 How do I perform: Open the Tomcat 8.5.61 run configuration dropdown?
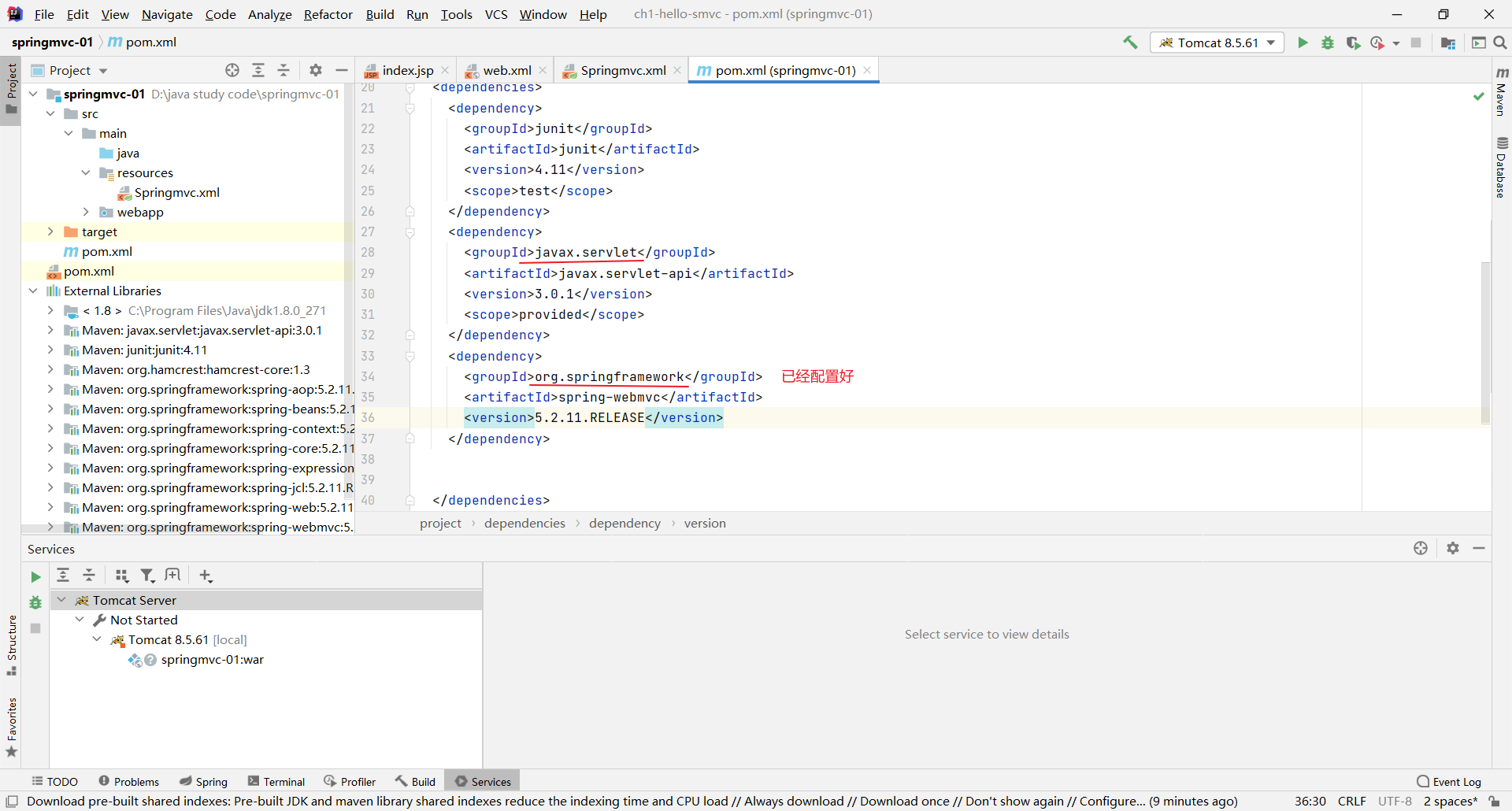click(x=1217, y=43)
